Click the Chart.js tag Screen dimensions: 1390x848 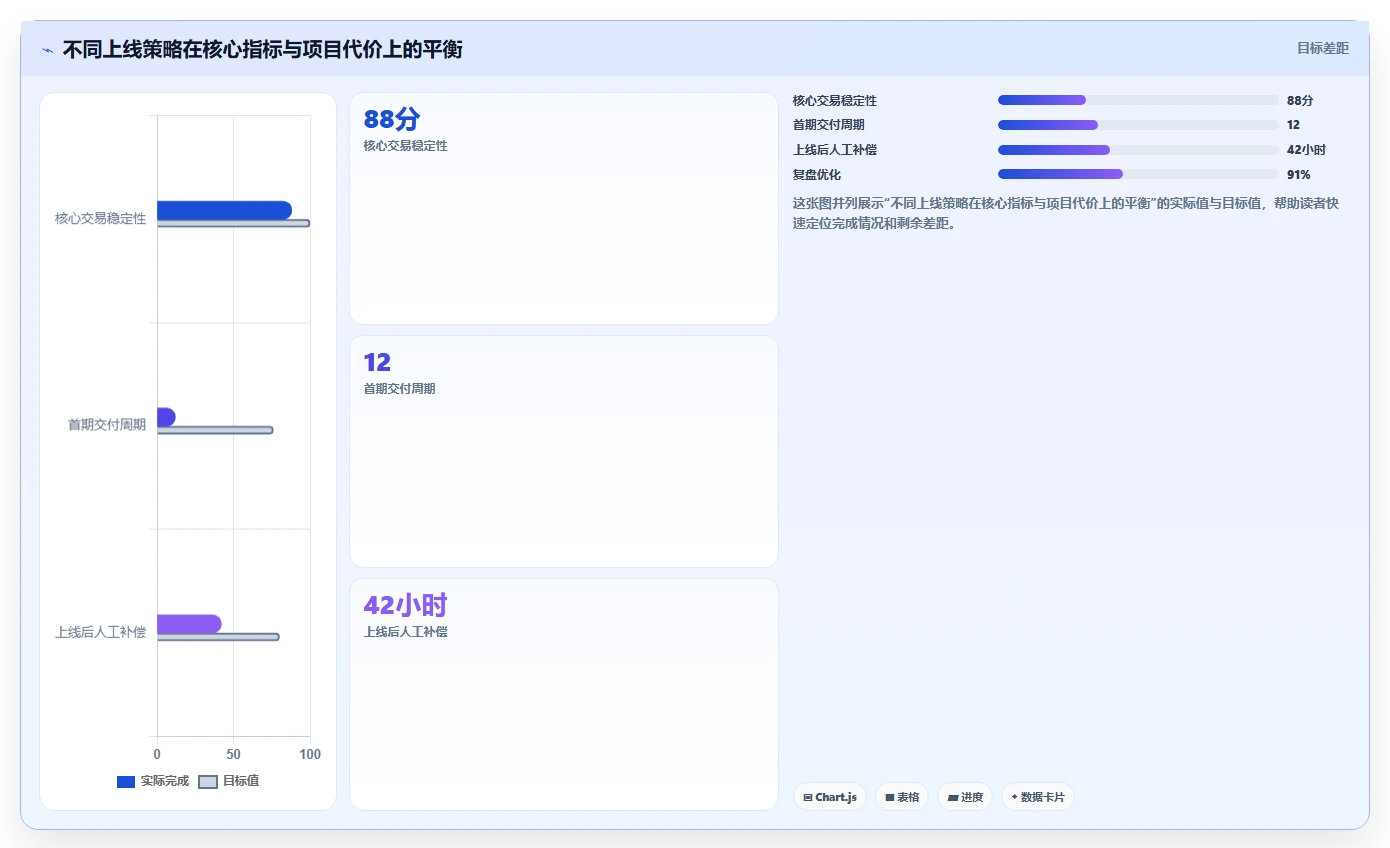click(x=830, y=797)
